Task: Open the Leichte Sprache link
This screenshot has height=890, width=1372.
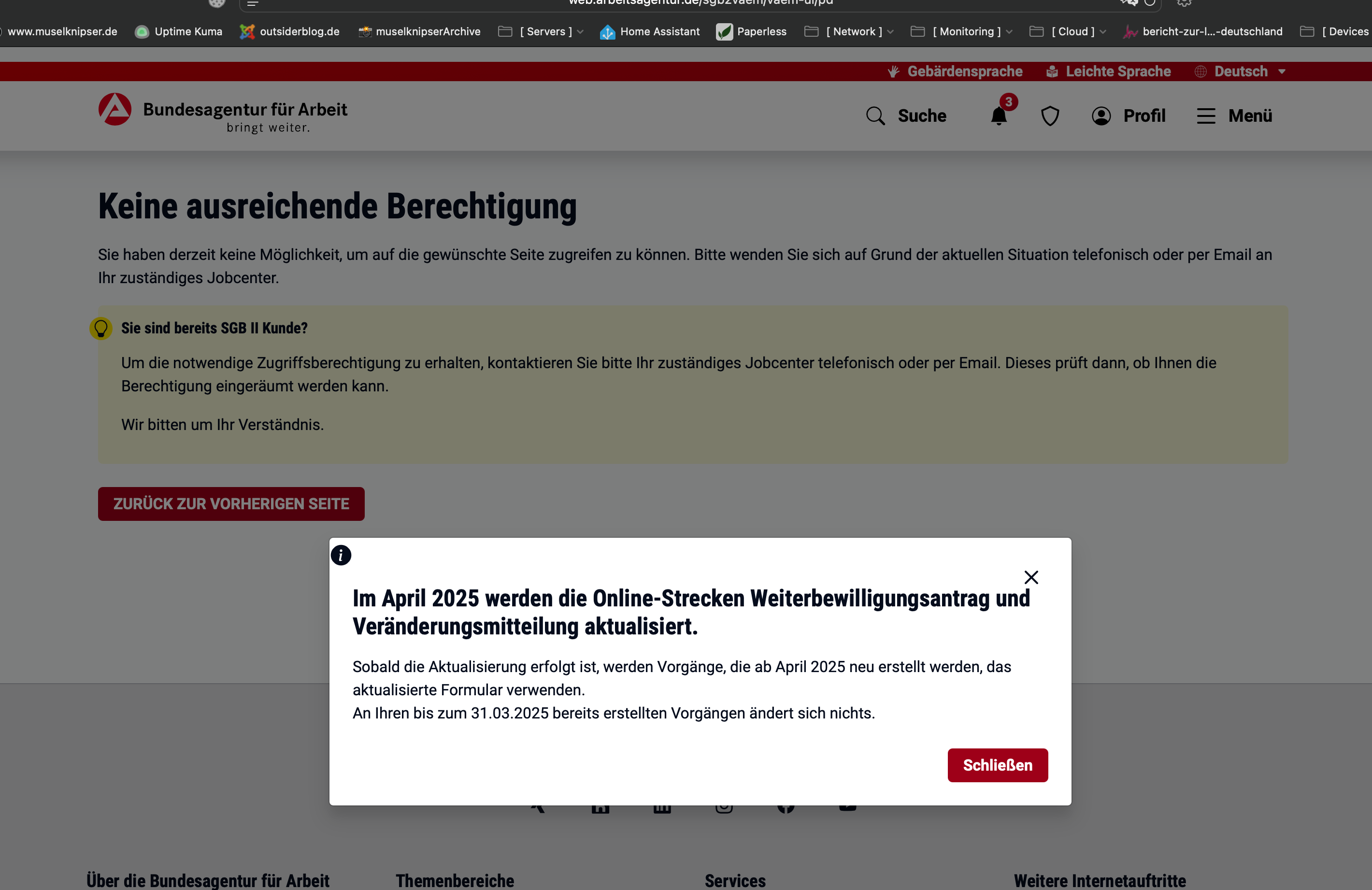Action: 1108,72
